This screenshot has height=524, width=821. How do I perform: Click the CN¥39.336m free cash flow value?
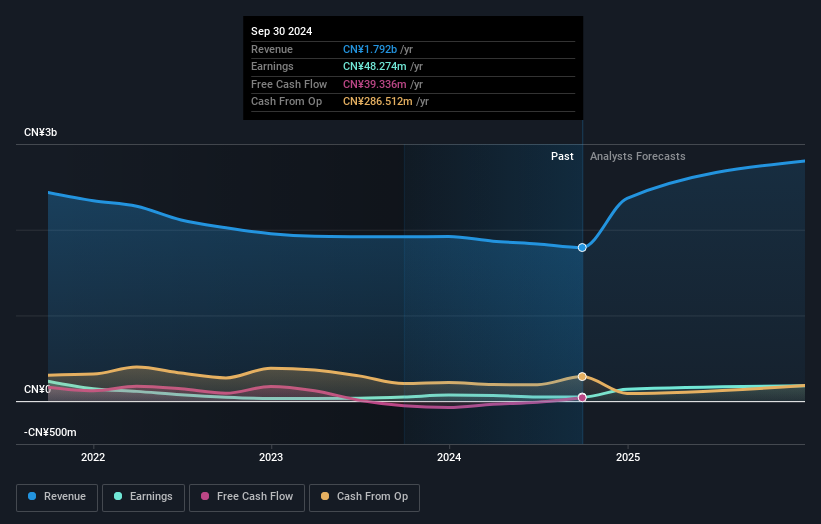click(x=374, y=84)
